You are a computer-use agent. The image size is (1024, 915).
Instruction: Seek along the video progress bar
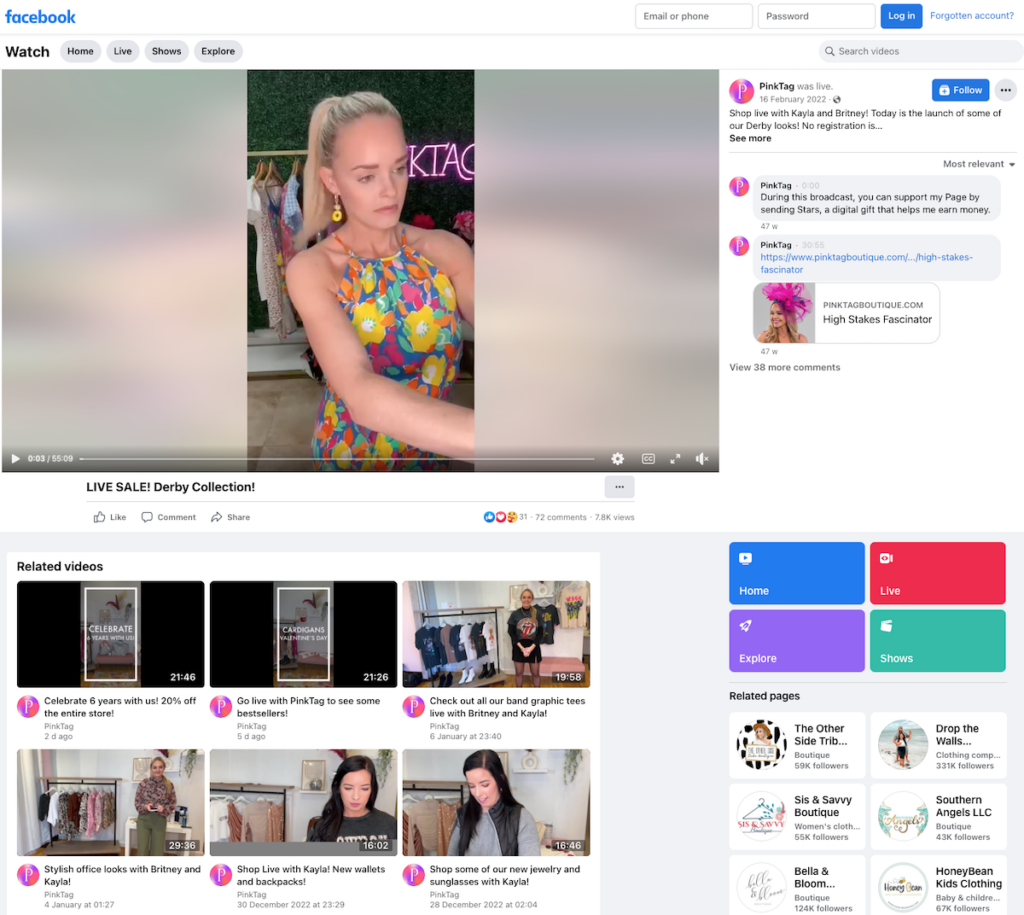coord(337,458)
